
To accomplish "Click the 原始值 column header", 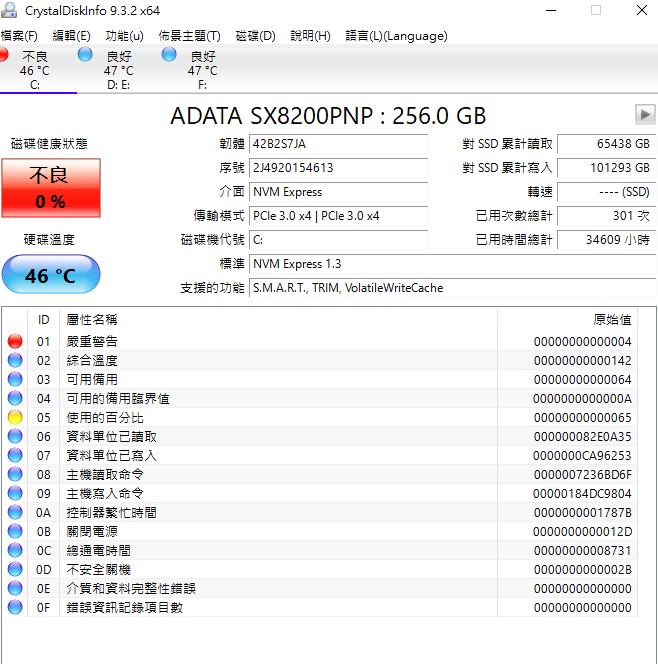I will tap(612, 320).
